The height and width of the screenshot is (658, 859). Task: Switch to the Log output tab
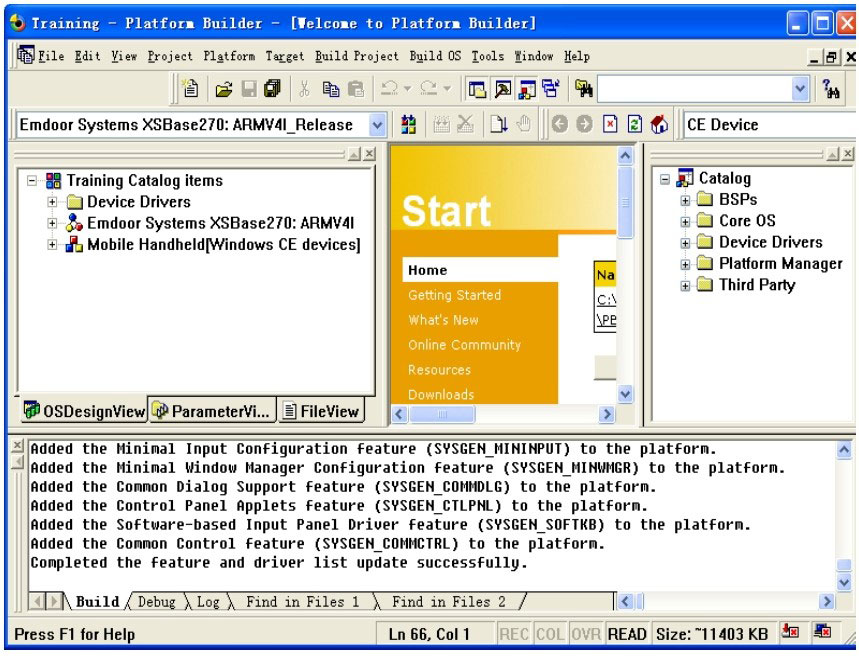pyautogui.click(x=208, y=602)
